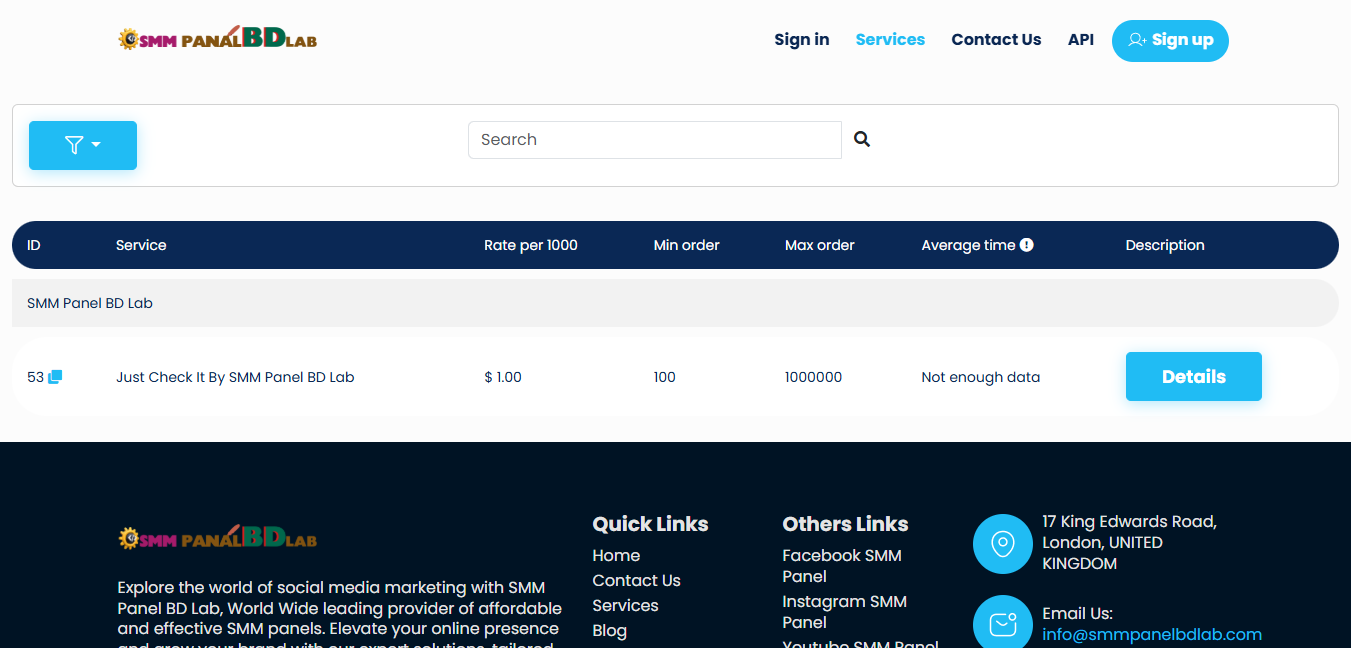Click the email envelope icon in footer
1351x648 pixels.
pyautogui.click(x=1002, y=624)
